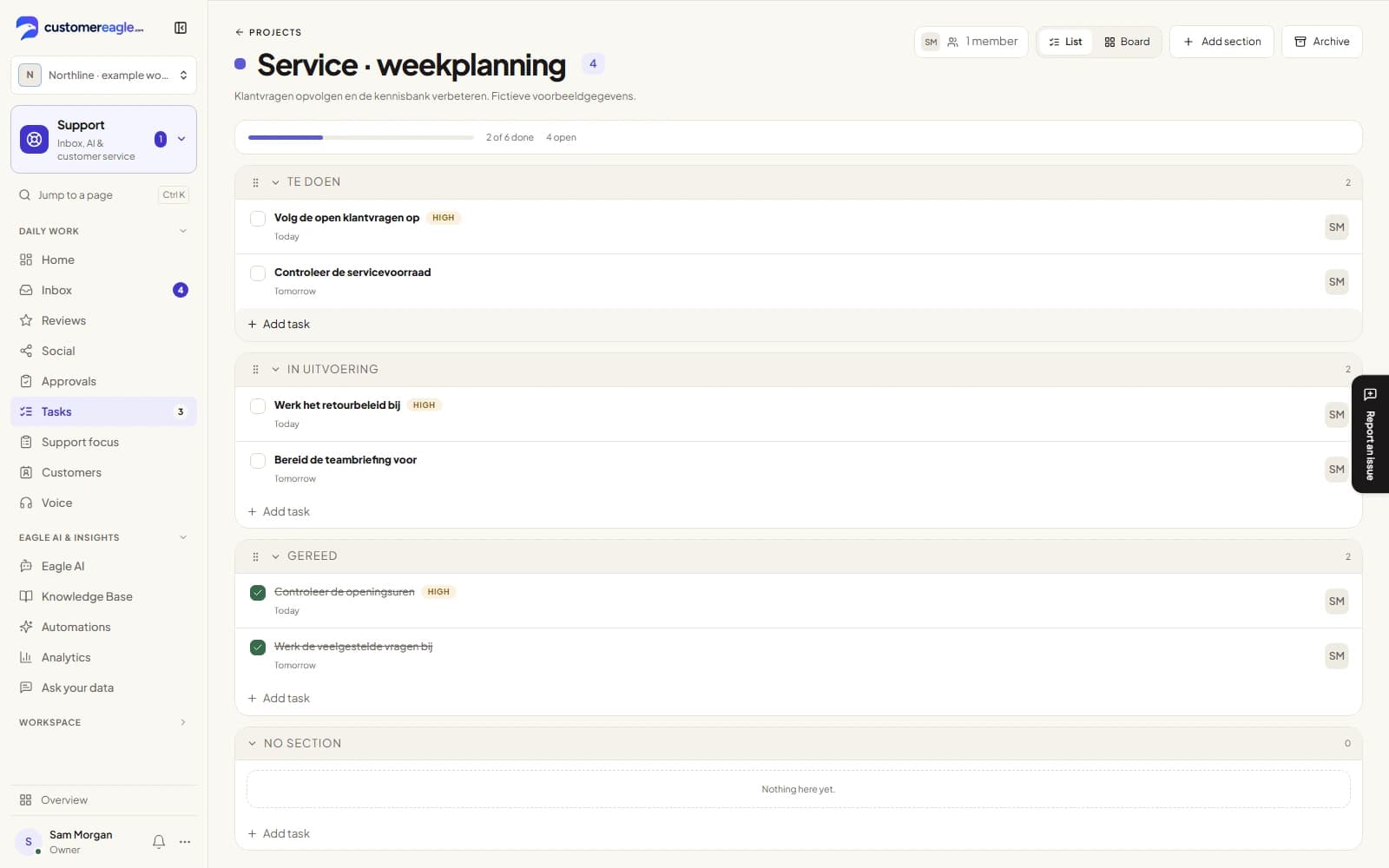Go to Knowledge Base
The width and height of the screenshot is (1389, 868).
103,596
